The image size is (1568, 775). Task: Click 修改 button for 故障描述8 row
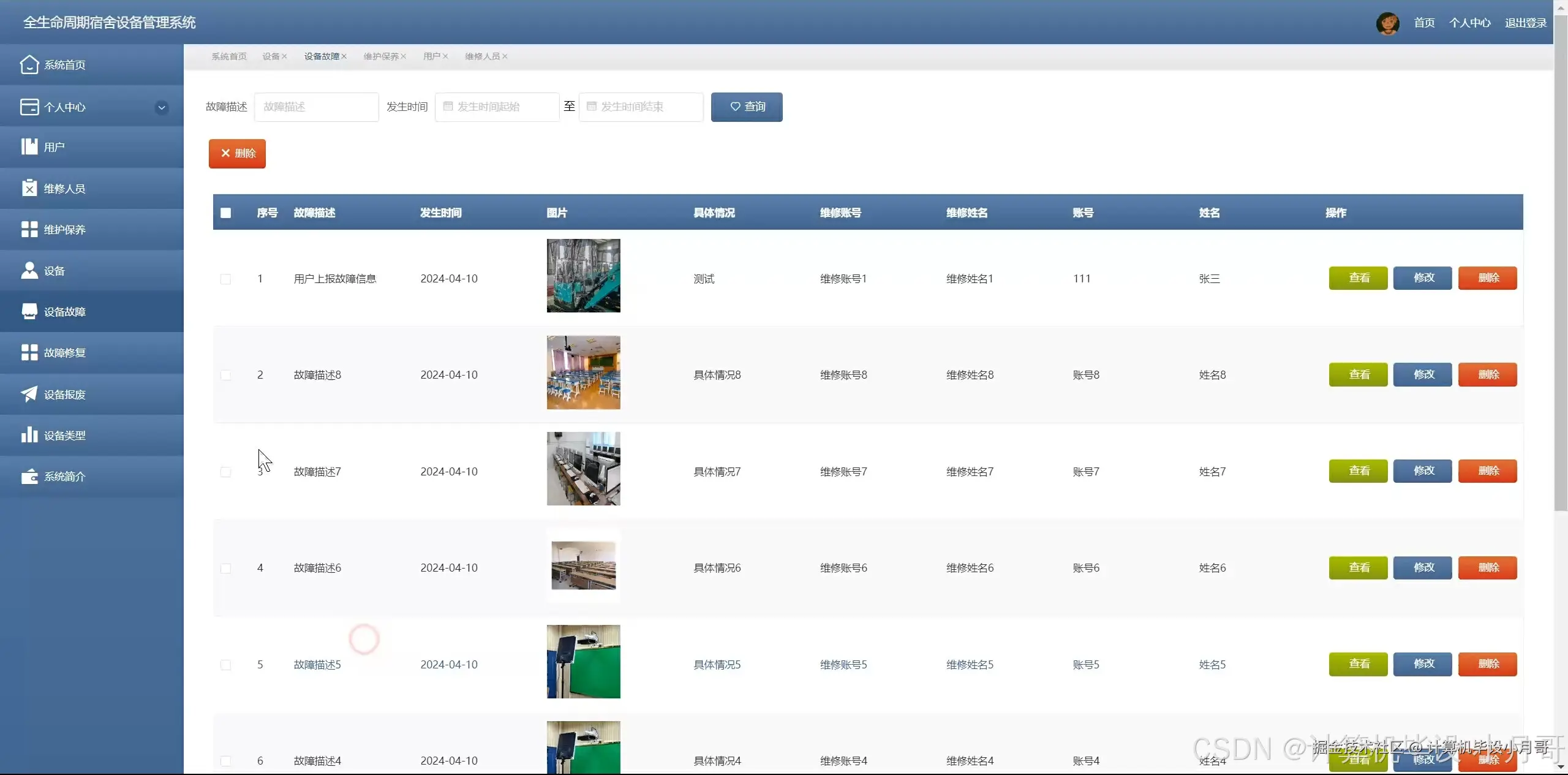click(x=1422, y=374)
